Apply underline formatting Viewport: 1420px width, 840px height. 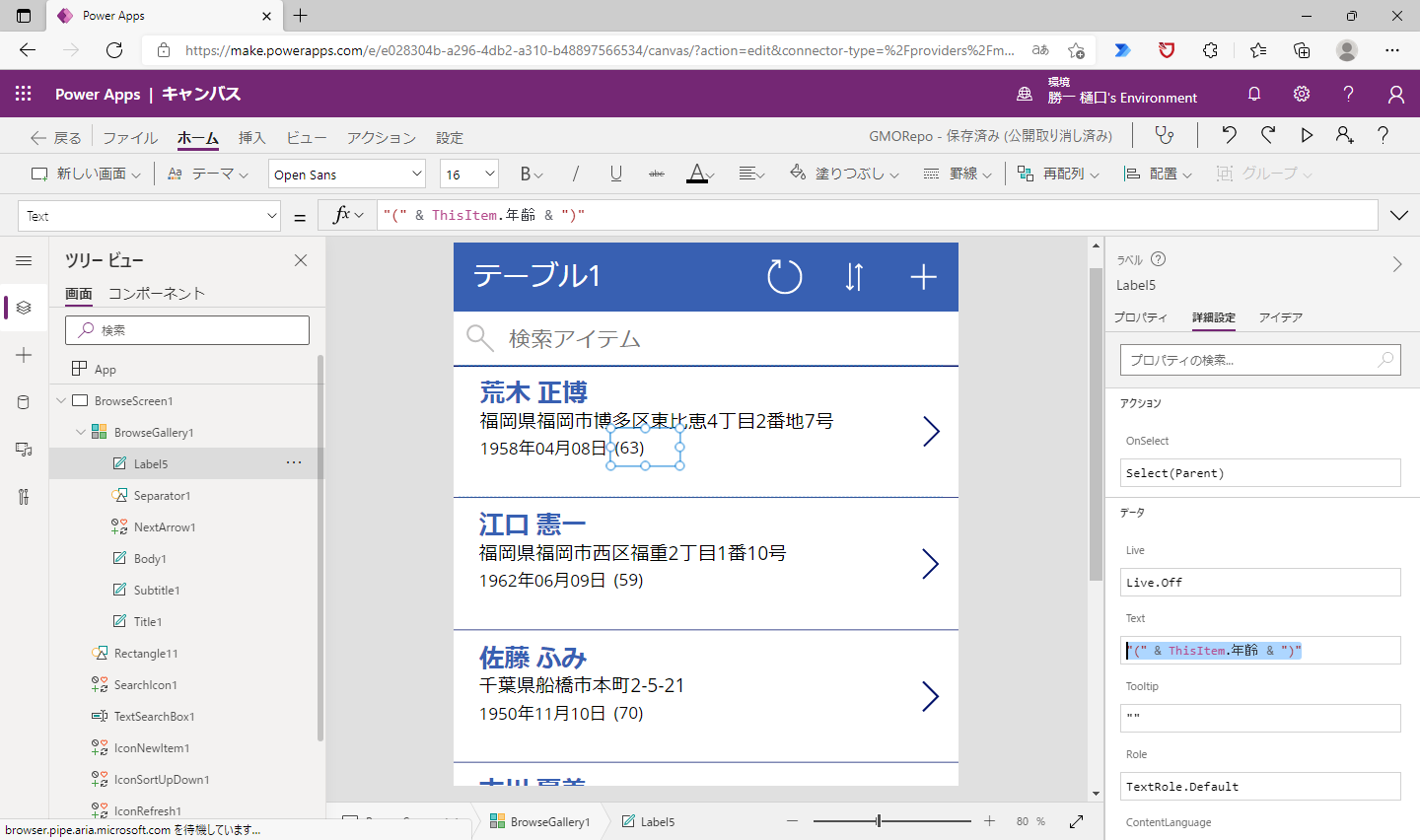click(616, 174)
